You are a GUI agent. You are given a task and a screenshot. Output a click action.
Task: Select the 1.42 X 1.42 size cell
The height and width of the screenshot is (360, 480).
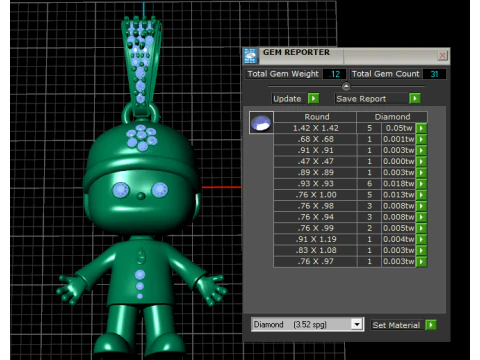click(x=315, y=128)
